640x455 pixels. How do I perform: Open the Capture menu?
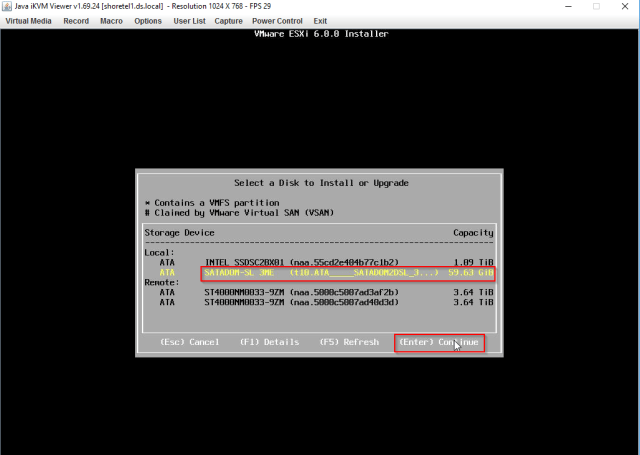pos(229,21)
